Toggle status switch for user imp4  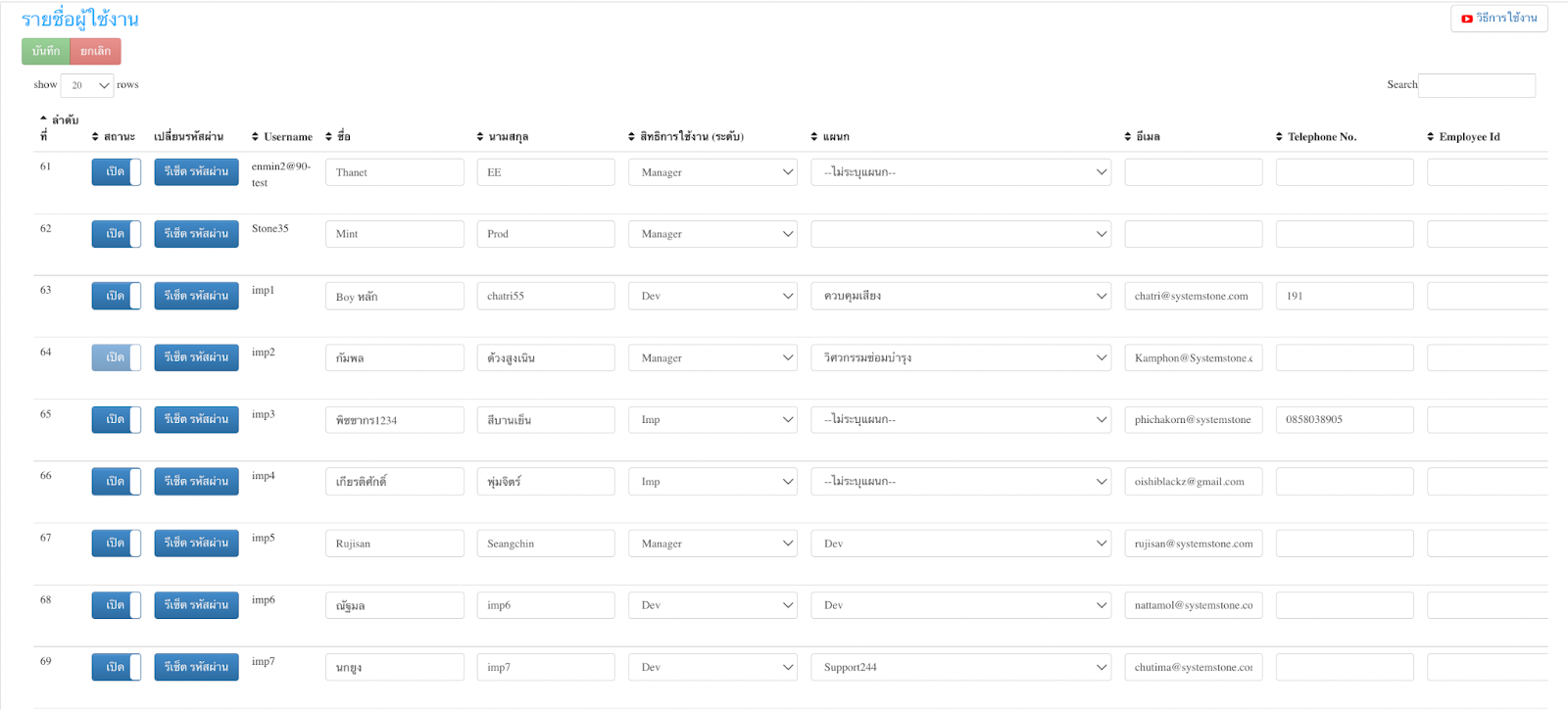click(x=117, y=482)
